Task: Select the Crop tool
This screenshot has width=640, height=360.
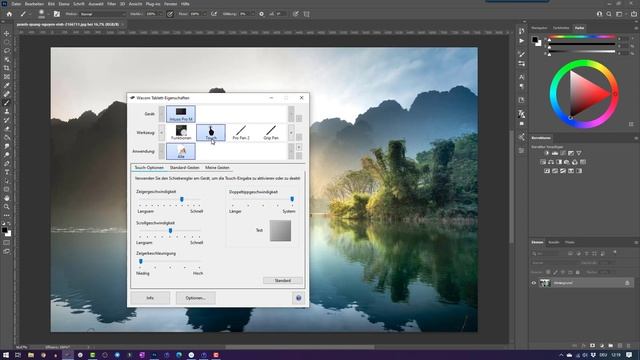Action: (7, 68)
